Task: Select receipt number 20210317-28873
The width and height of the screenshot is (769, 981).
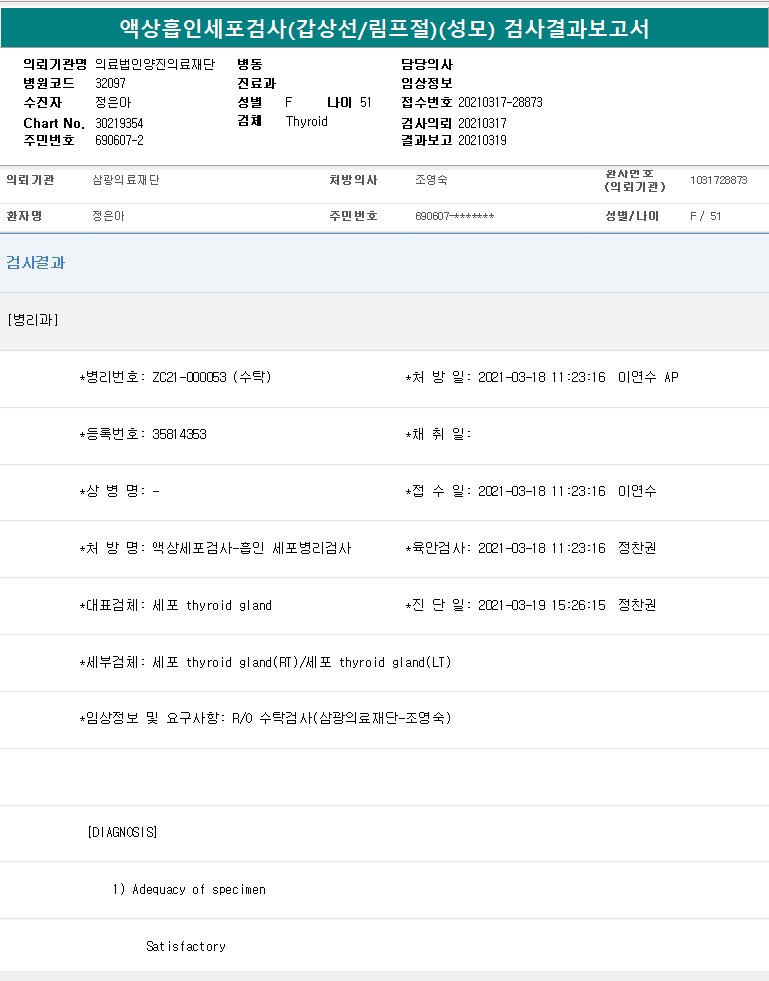Action: coord(500,102)
